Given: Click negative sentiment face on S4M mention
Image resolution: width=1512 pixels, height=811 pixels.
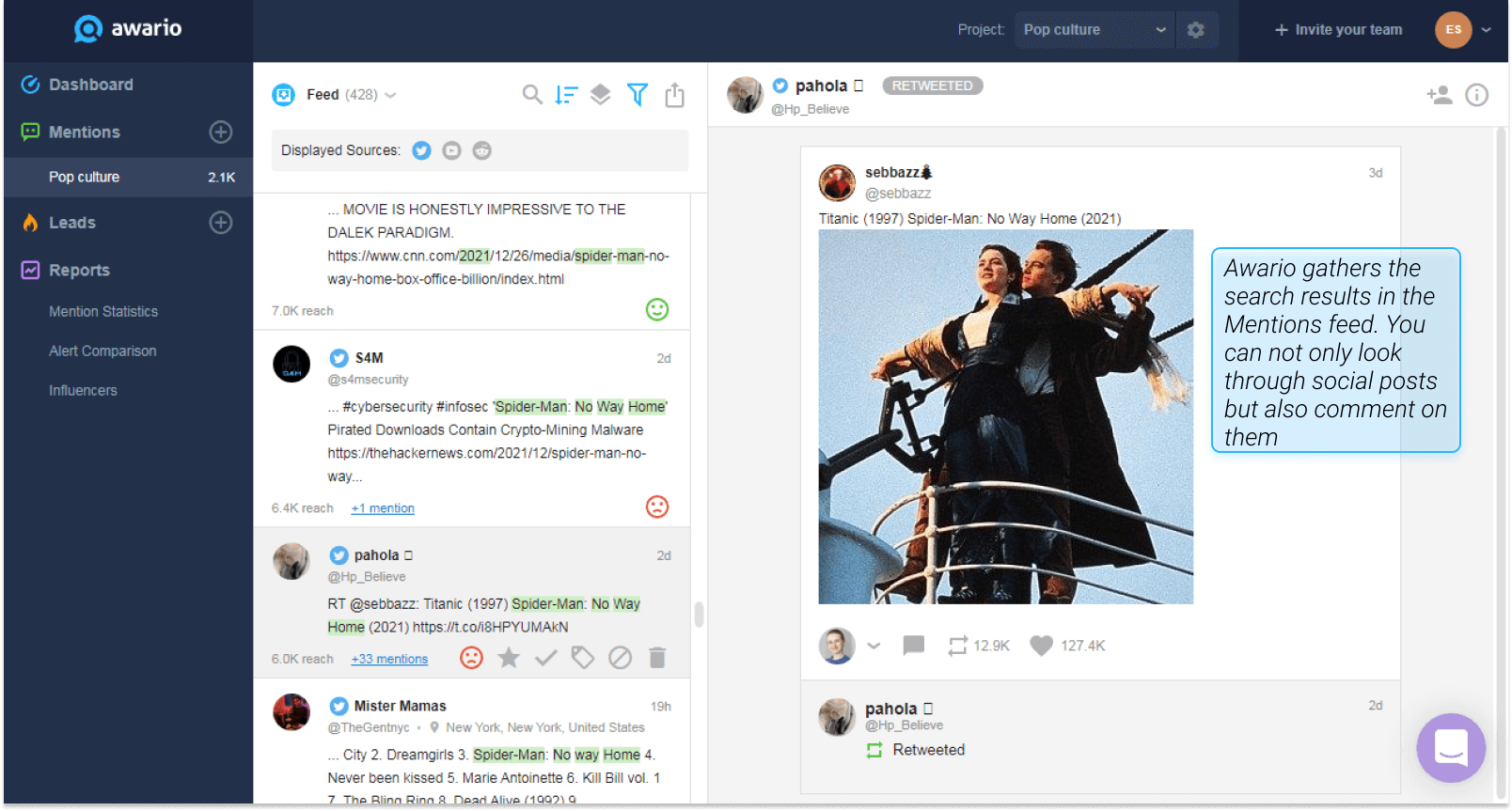Looking at the screenshot, I should click(657, 507).
